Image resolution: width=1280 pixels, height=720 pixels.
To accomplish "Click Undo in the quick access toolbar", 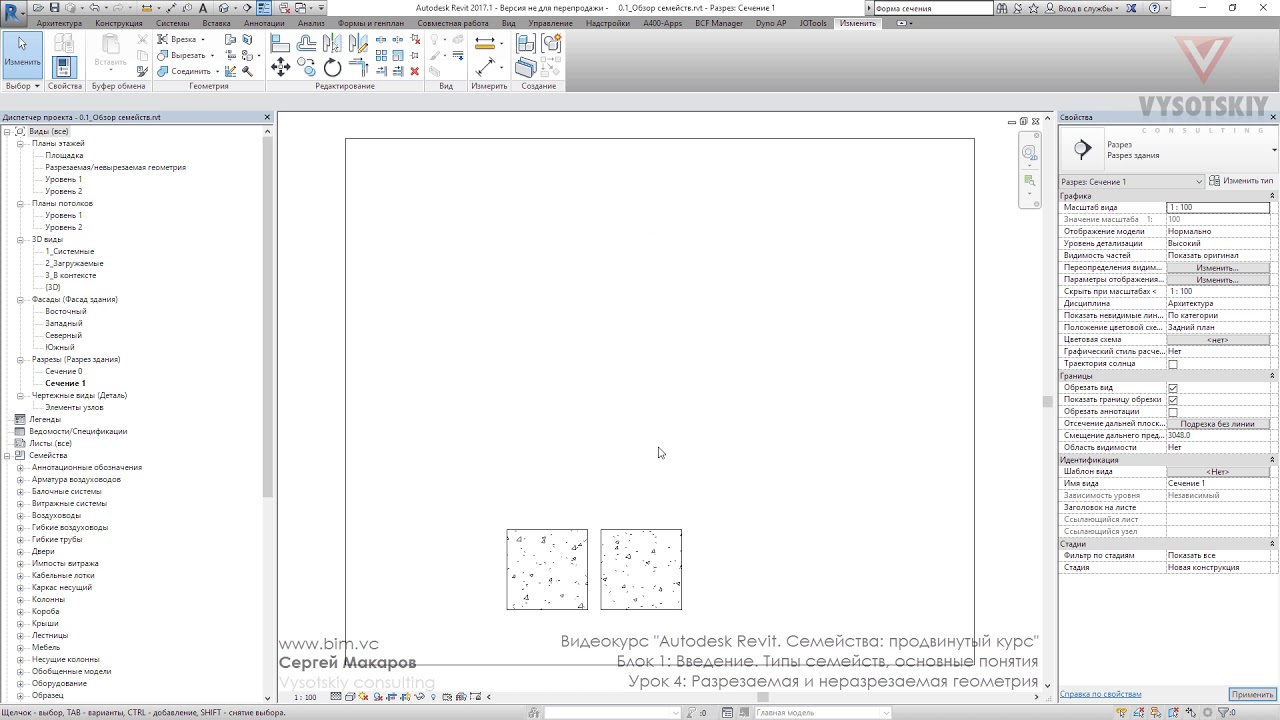I will click(x=94, y=8).
